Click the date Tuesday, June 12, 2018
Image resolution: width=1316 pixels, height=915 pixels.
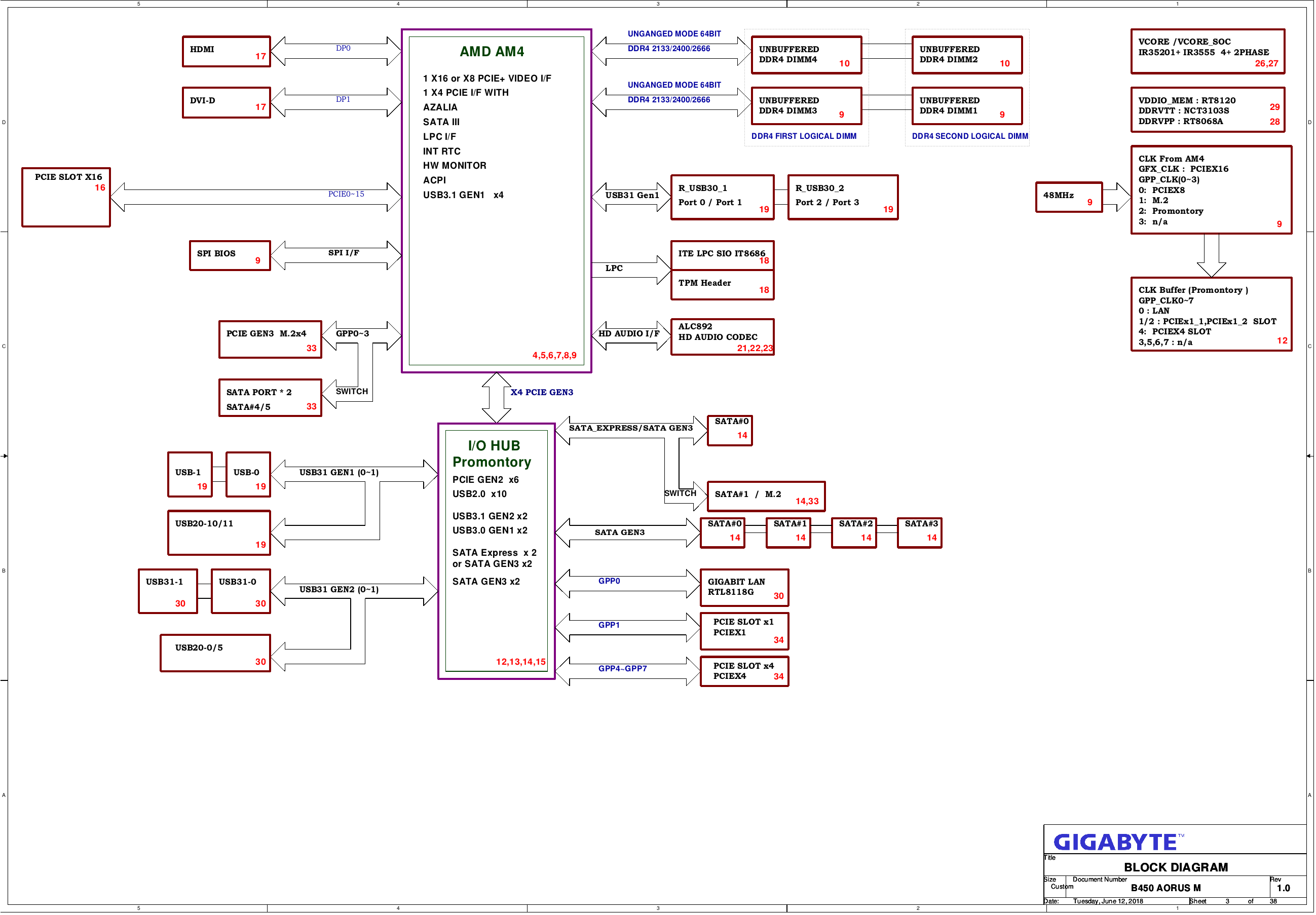[1107, 901]
